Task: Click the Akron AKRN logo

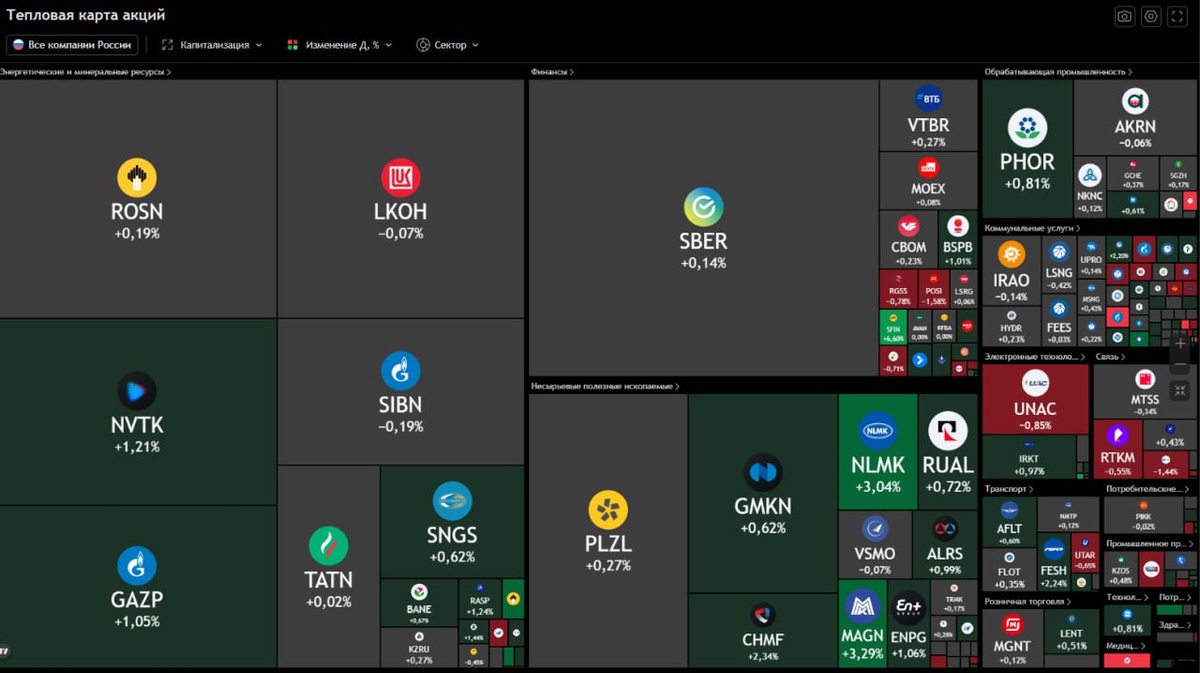Action: (x=1135, y=101)
